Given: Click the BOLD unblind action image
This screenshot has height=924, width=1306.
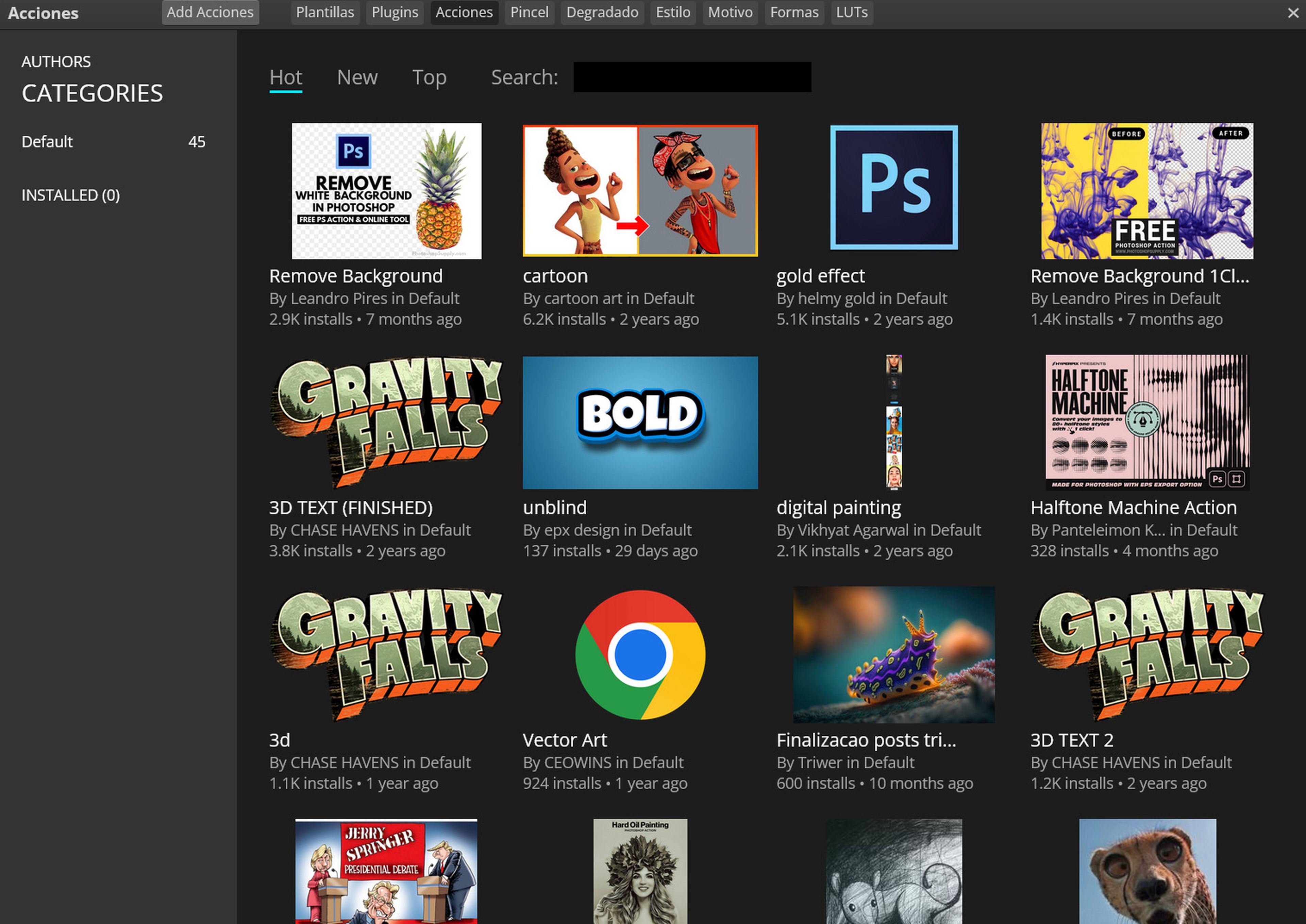Looking at the screenshot, I should click(640, 423).
